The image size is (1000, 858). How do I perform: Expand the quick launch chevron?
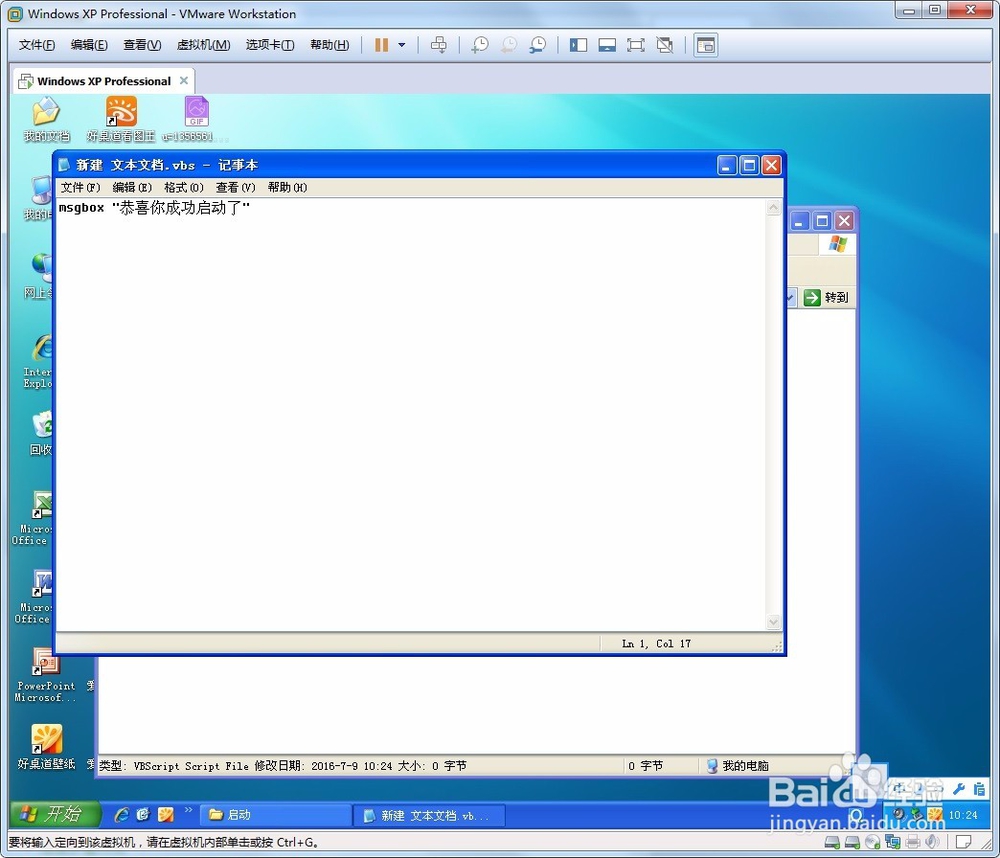[x=188, y=810]
